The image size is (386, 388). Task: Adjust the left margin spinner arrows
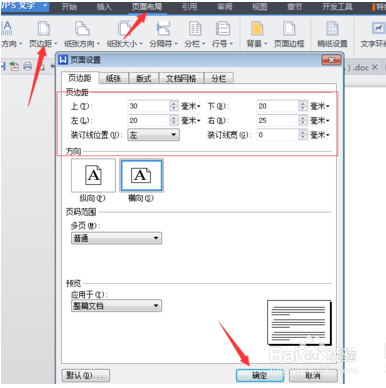coord(174,120)
